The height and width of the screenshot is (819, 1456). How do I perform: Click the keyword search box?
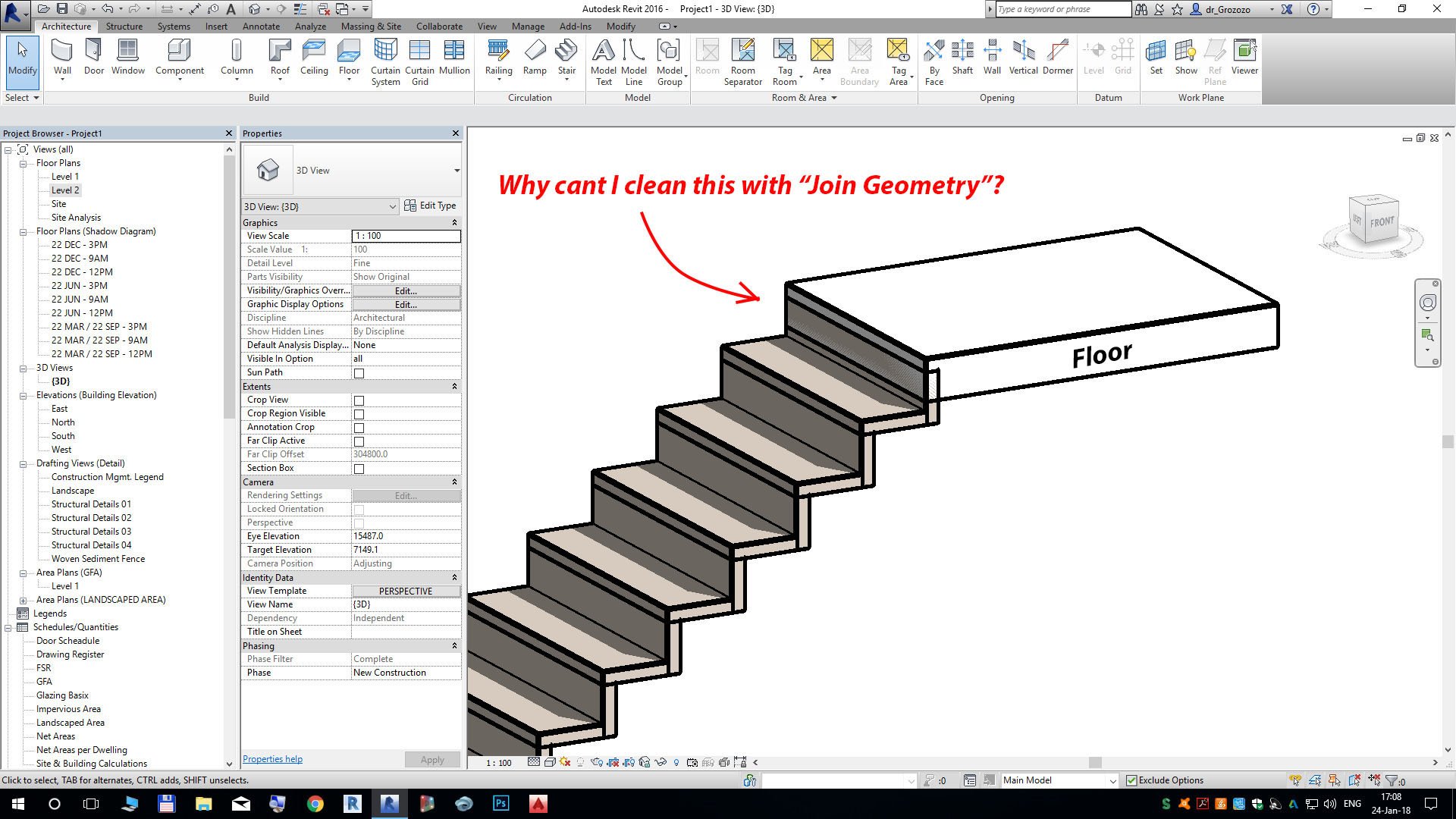[x=1063, y=9]
